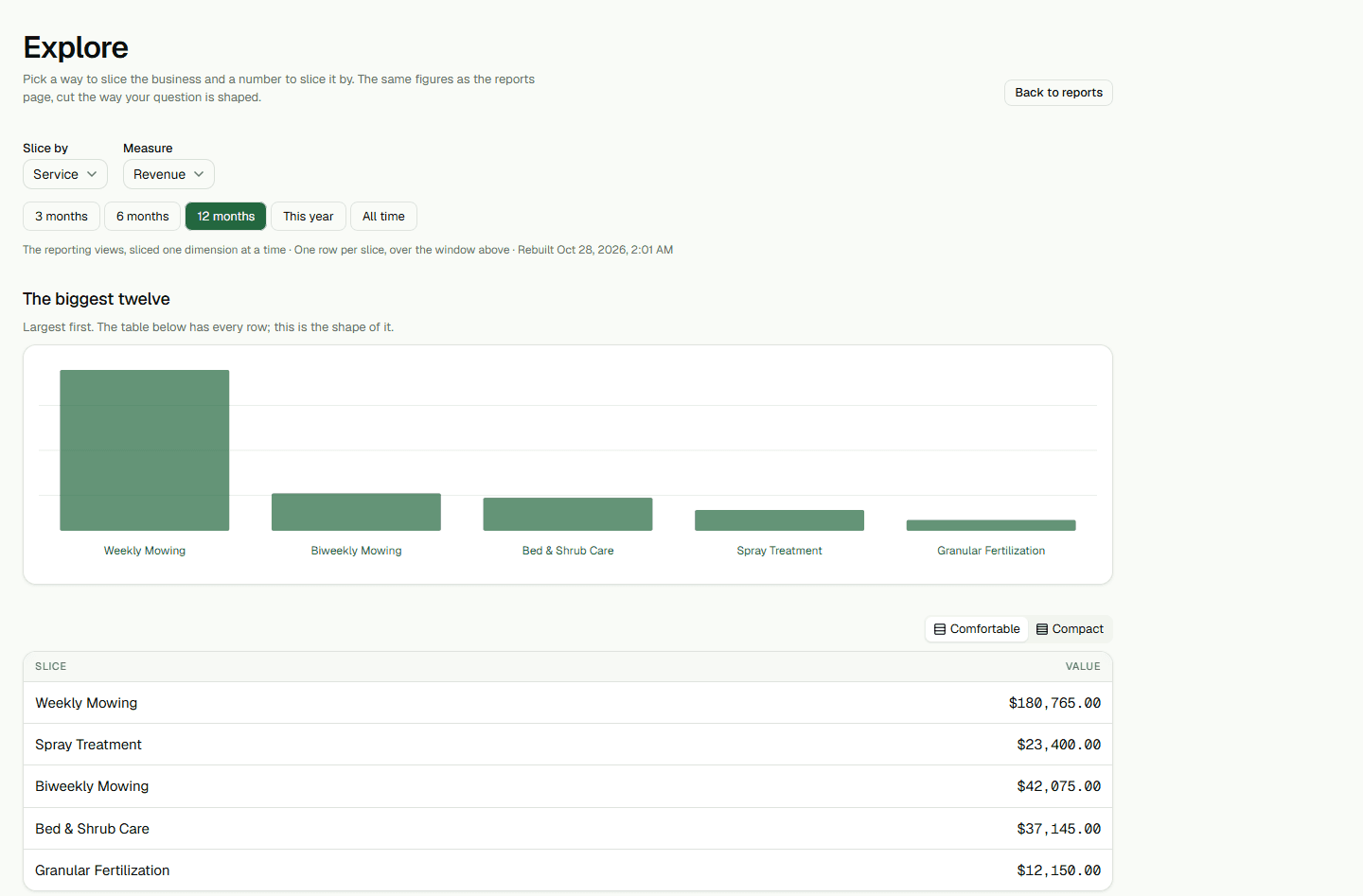Choose the All time window

pyautogui.click(x=383, y=216)
